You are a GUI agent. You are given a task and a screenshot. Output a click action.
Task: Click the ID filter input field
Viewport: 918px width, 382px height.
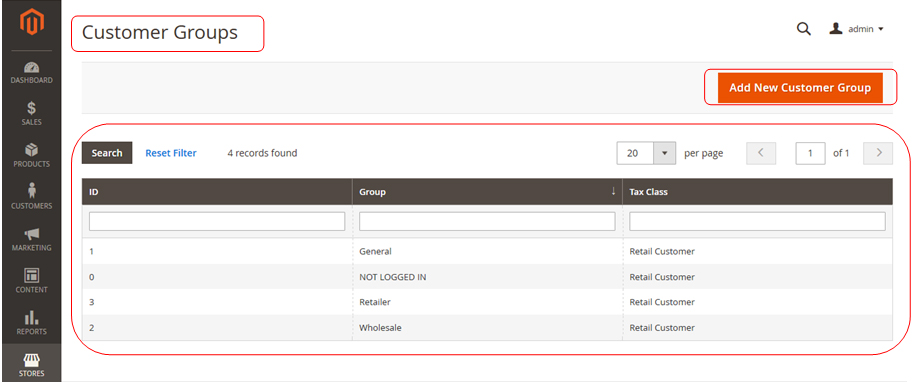click(217, 221)
